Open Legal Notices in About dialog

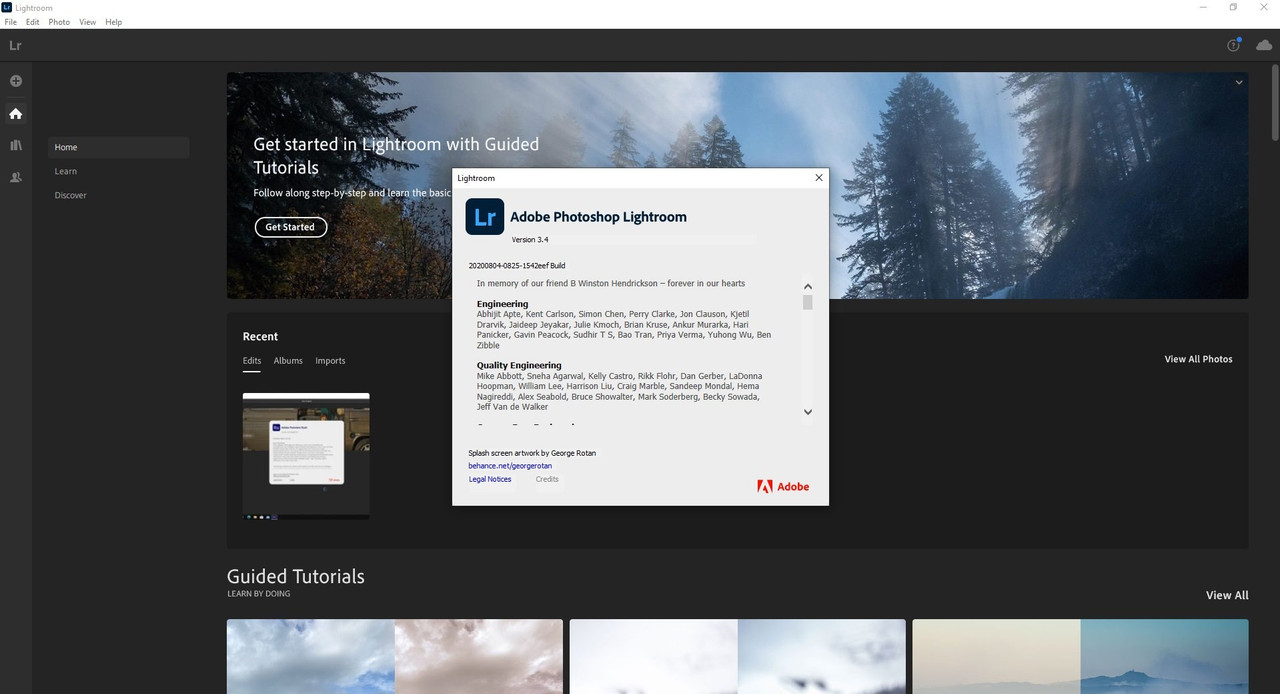(490, 480)
